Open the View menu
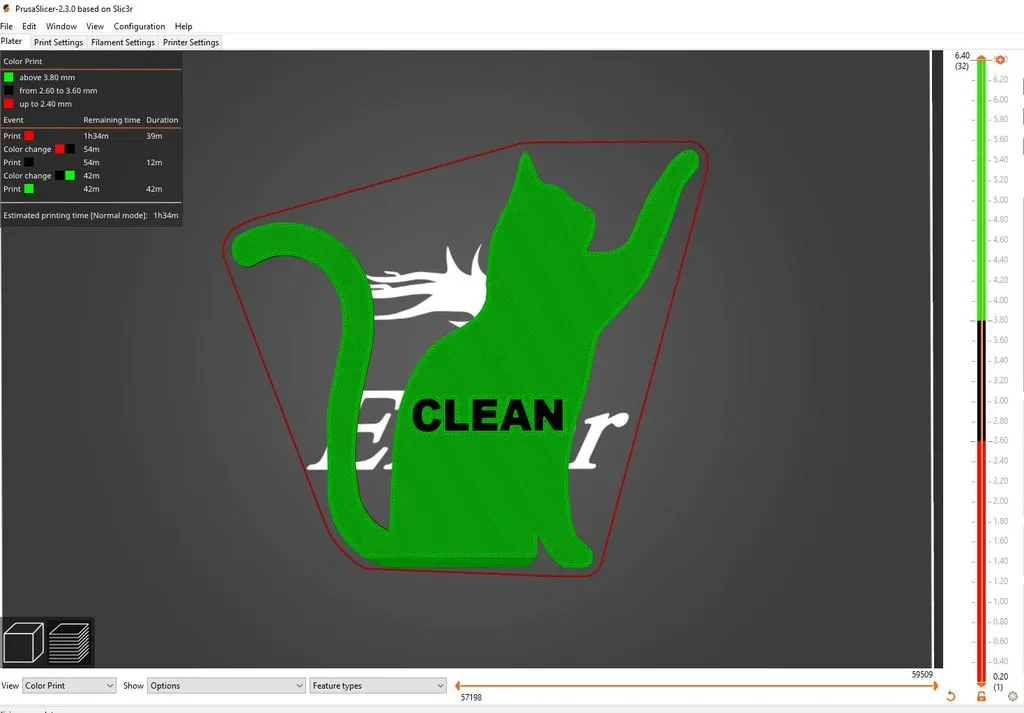Viewport: 1024px width, 713px height. pyautogui.click(x=95, y=26)
